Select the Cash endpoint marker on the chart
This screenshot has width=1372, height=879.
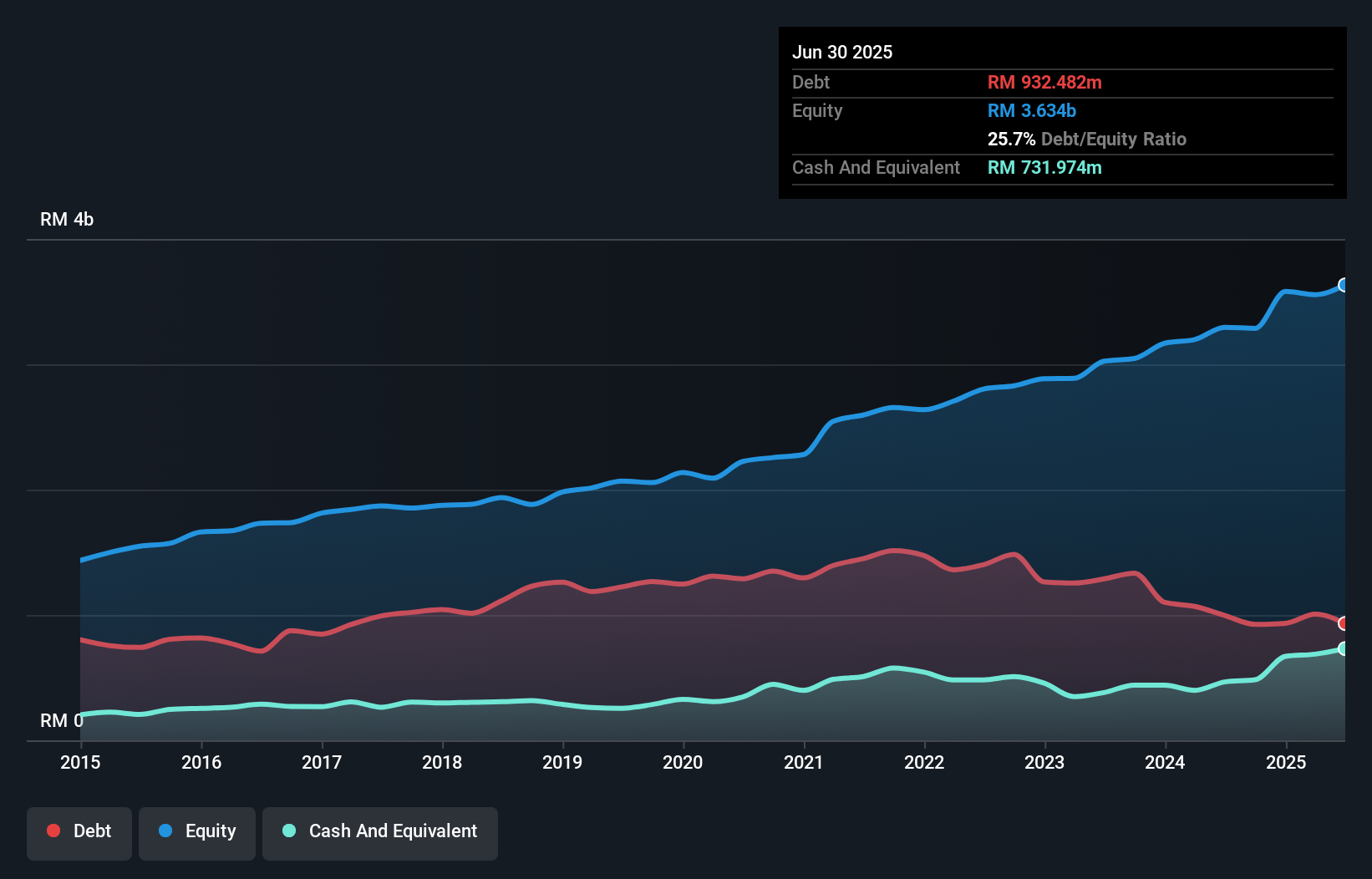tap(1344, 648)
